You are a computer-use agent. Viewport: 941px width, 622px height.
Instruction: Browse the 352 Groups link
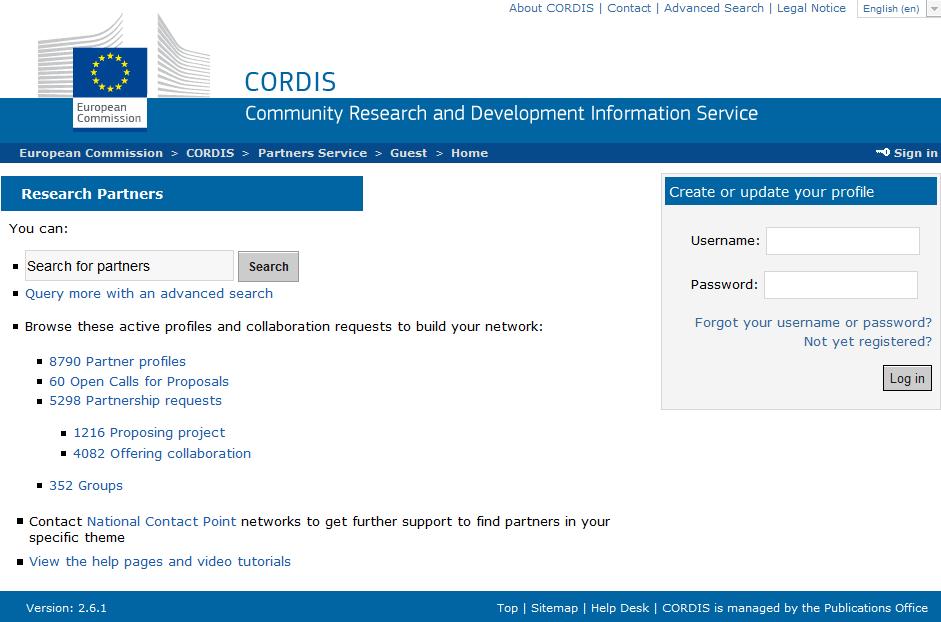(86, 486)
